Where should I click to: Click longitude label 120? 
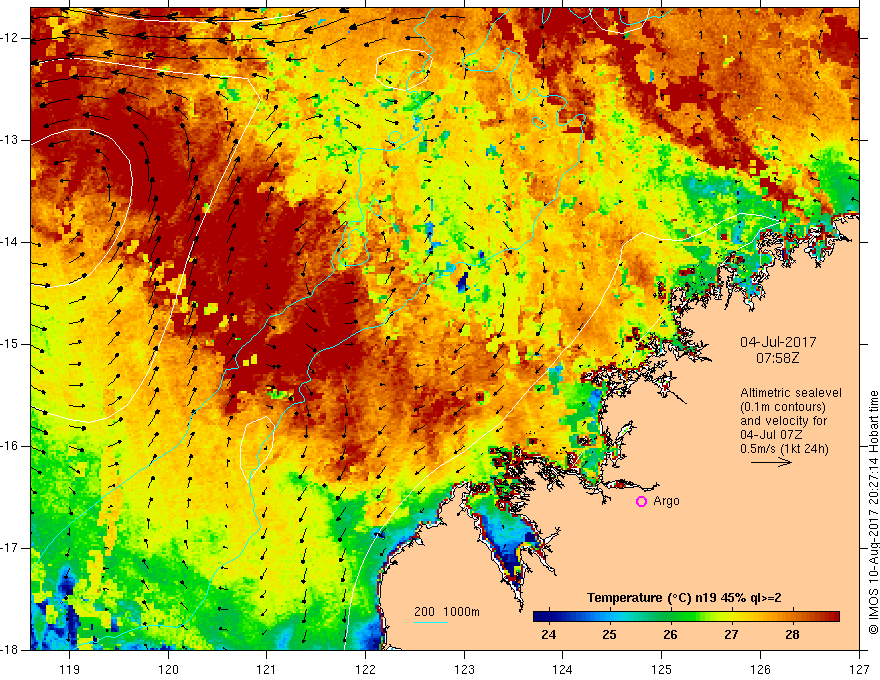[x=168, y=669]
